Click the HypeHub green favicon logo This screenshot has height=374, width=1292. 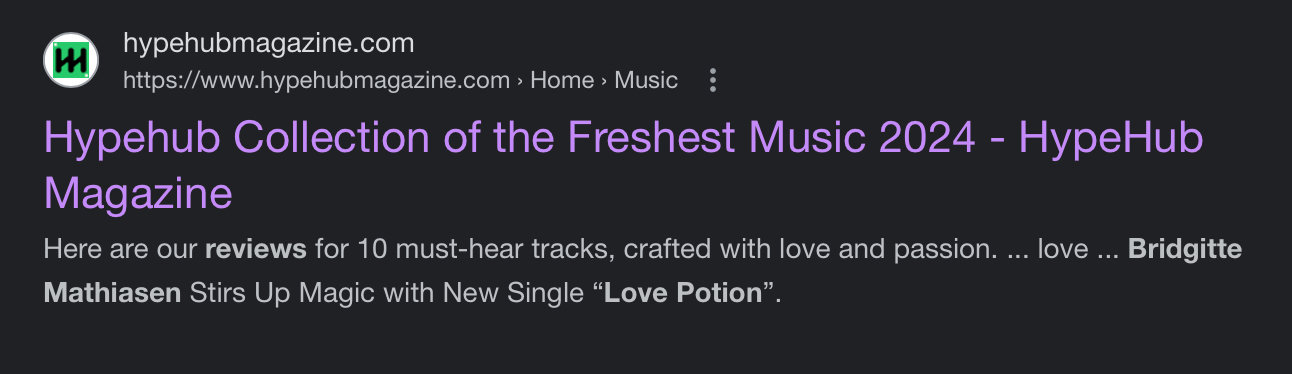click(x=71, y=60)
